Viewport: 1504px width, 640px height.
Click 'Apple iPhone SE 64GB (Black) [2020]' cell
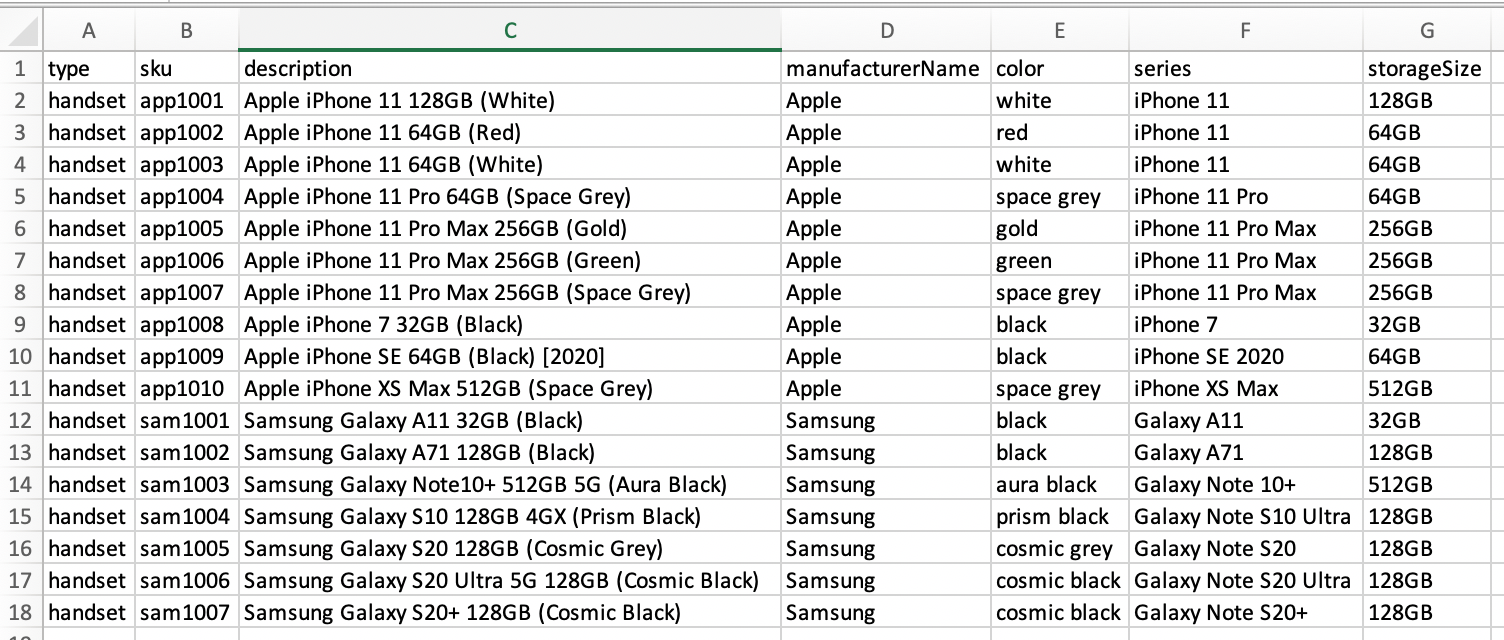tap(510, 356)
